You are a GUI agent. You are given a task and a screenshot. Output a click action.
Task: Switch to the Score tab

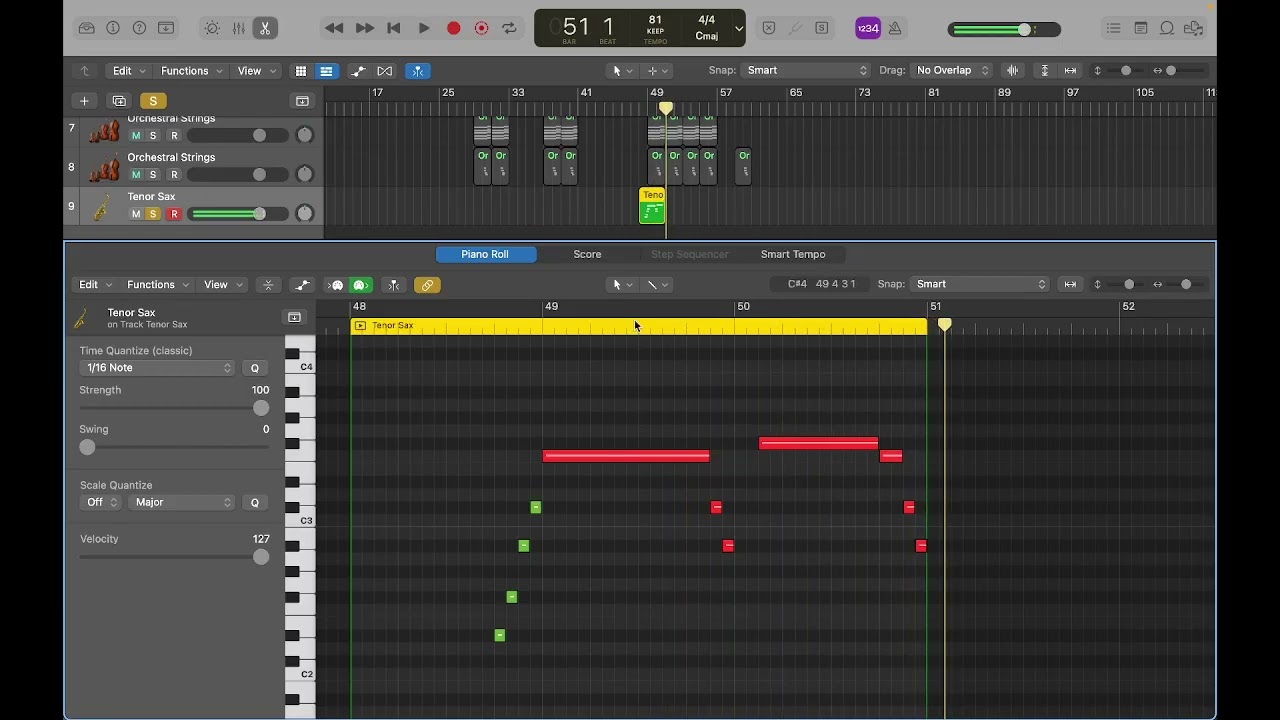[587, 254]
